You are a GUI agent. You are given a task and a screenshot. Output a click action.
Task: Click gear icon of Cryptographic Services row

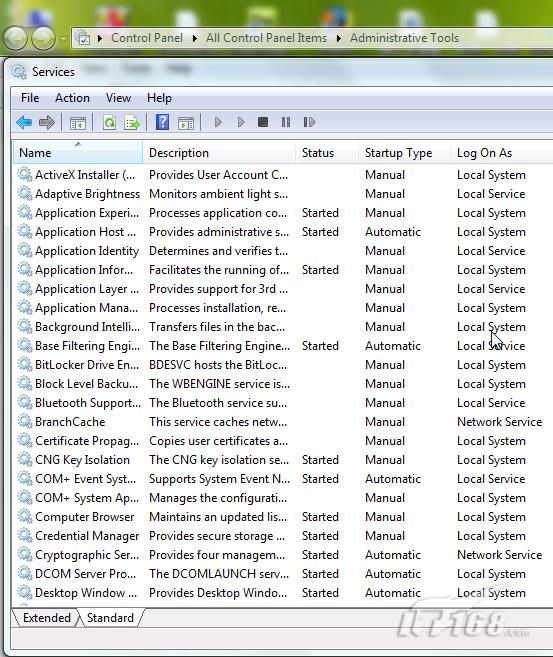pyautogui.click(x=25, y=554)
